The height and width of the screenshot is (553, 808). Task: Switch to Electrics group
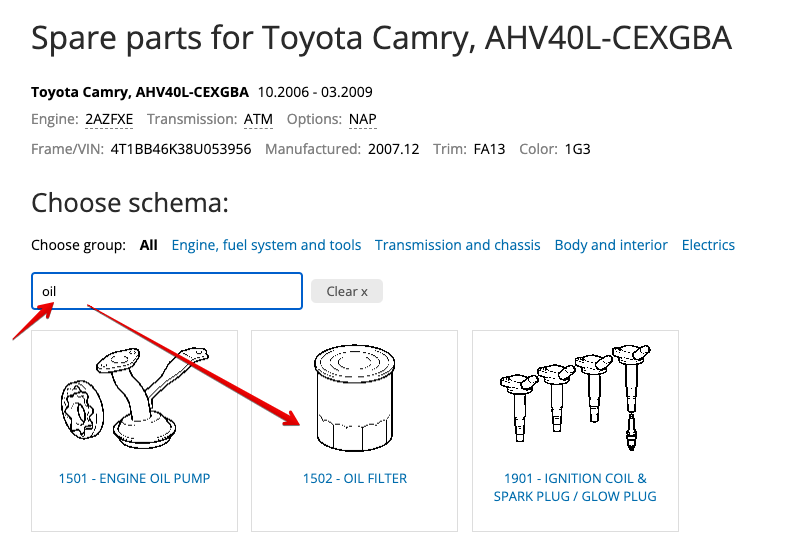coord(708,245)
